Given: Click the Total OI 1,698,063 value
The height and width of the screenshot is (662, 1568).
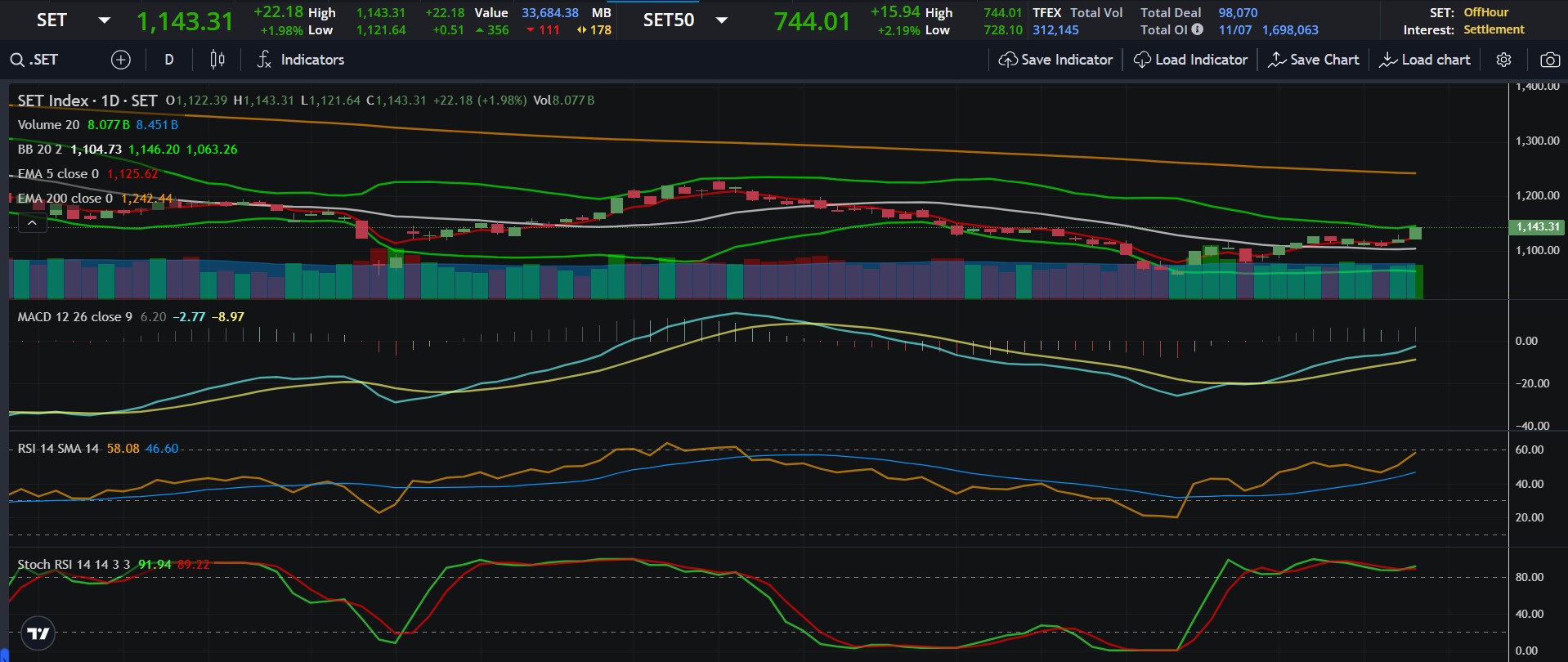Looking at the screenshot, I should coord(1290,30).
